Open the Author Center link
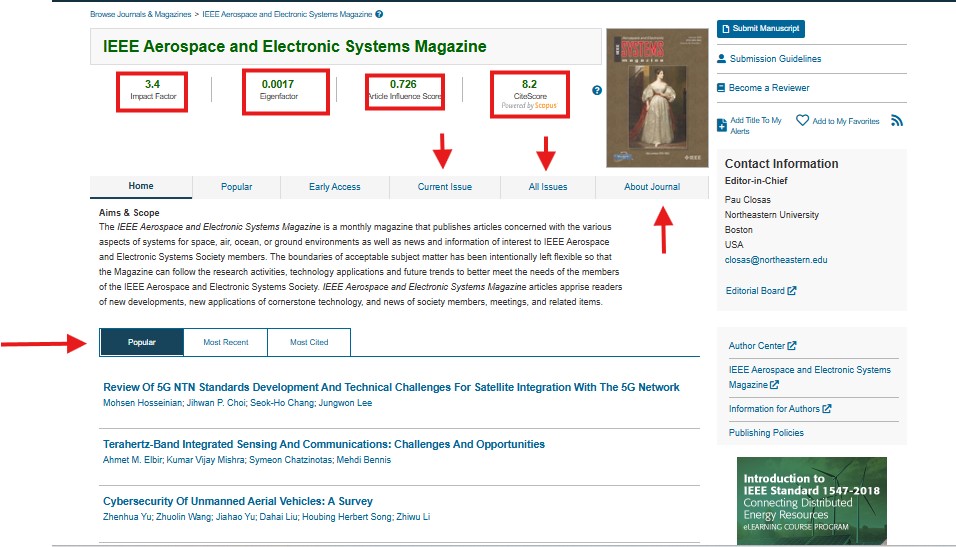Image resolution: width=956 pixels, height=547 pixels. pos(757,346)
